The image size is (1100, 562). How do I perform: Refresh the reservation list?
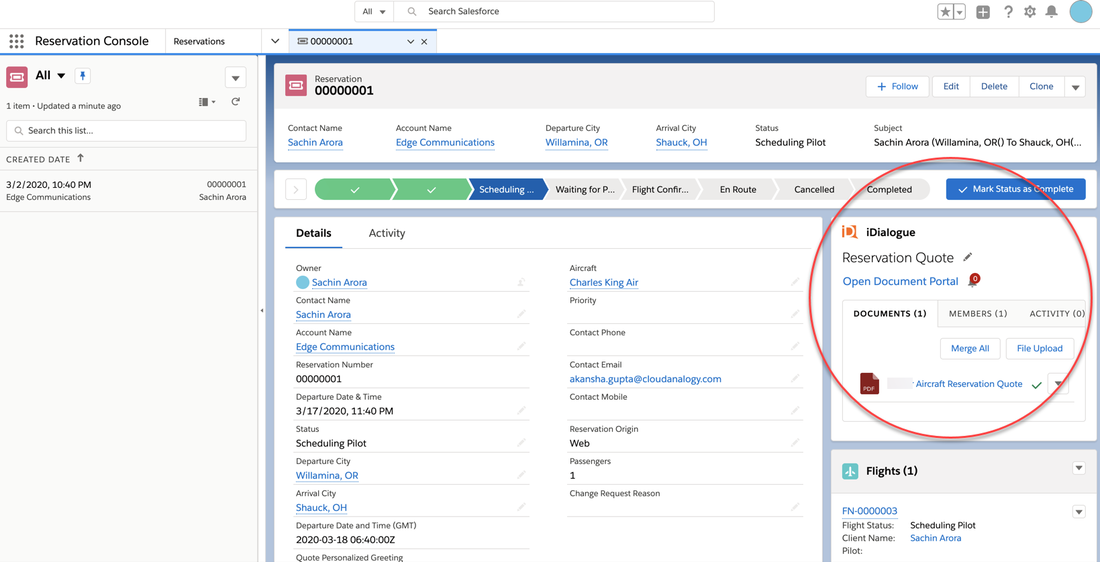point(236,102)
